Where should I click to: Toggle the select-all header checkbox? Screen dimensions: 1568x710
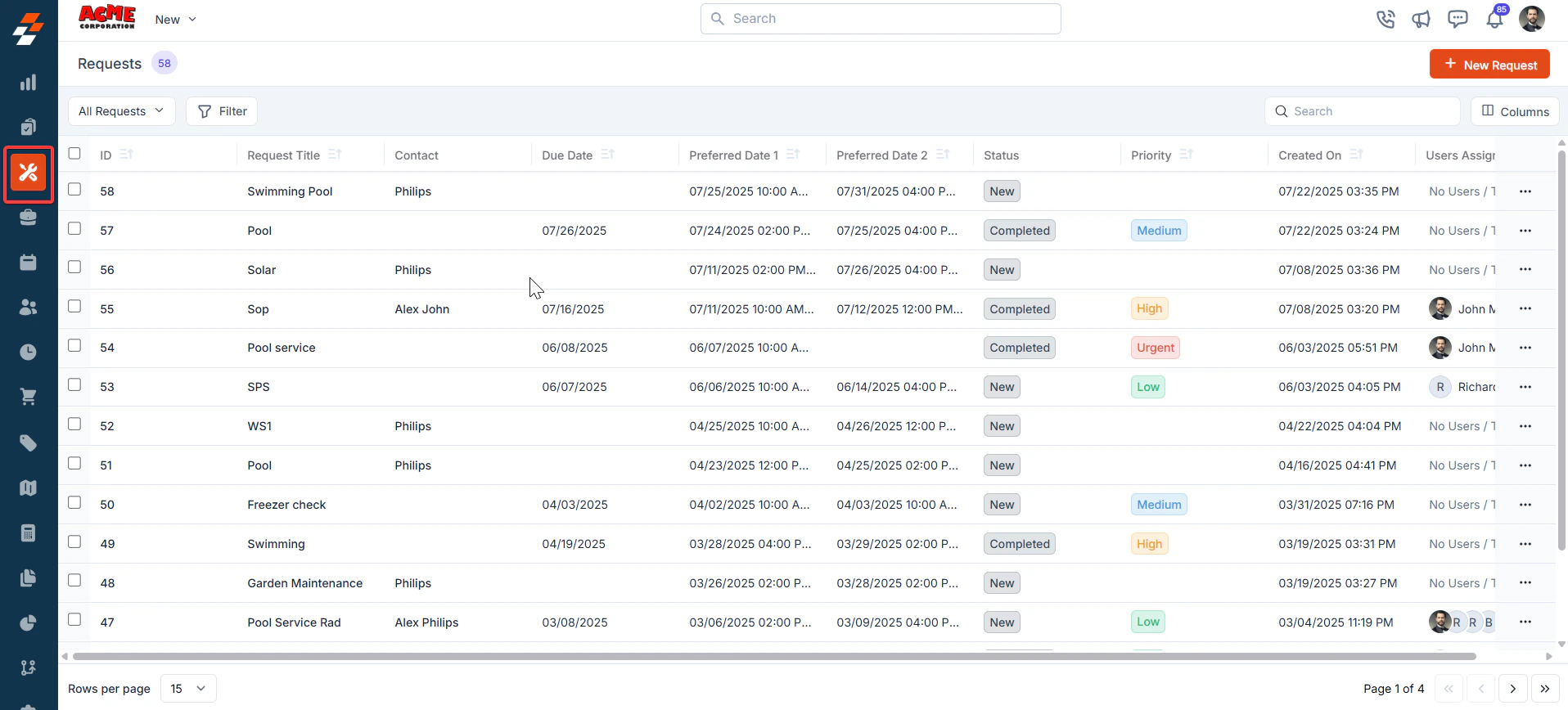(x=74, y=153)
